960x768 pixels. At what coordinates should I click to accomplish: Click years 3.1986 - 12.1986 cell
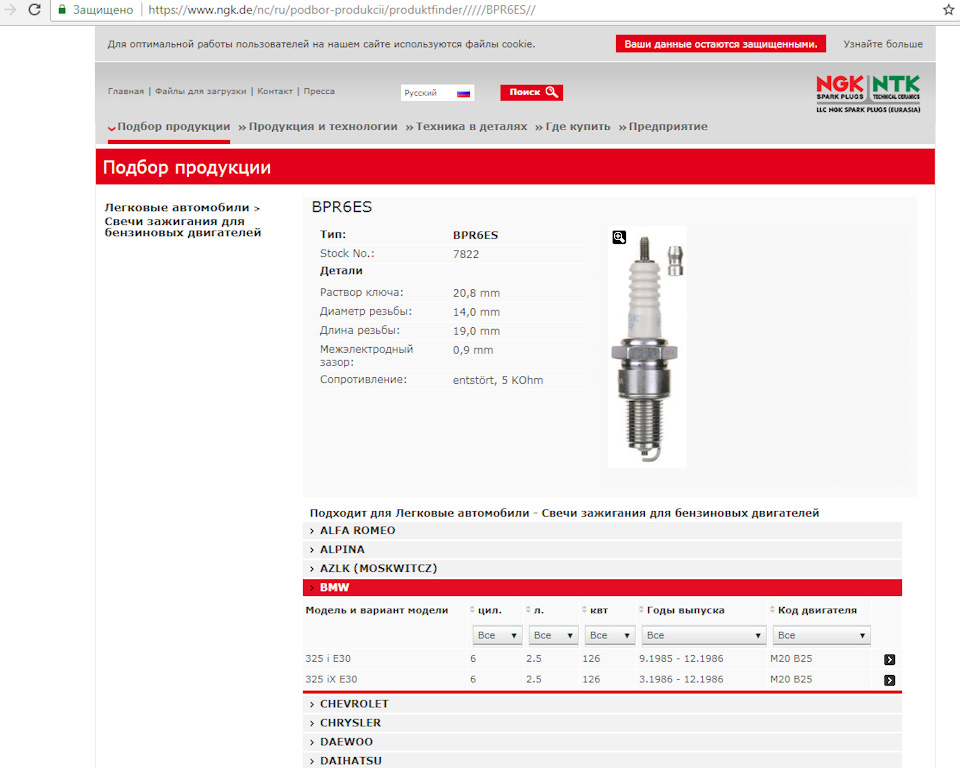tap(681, 680)
